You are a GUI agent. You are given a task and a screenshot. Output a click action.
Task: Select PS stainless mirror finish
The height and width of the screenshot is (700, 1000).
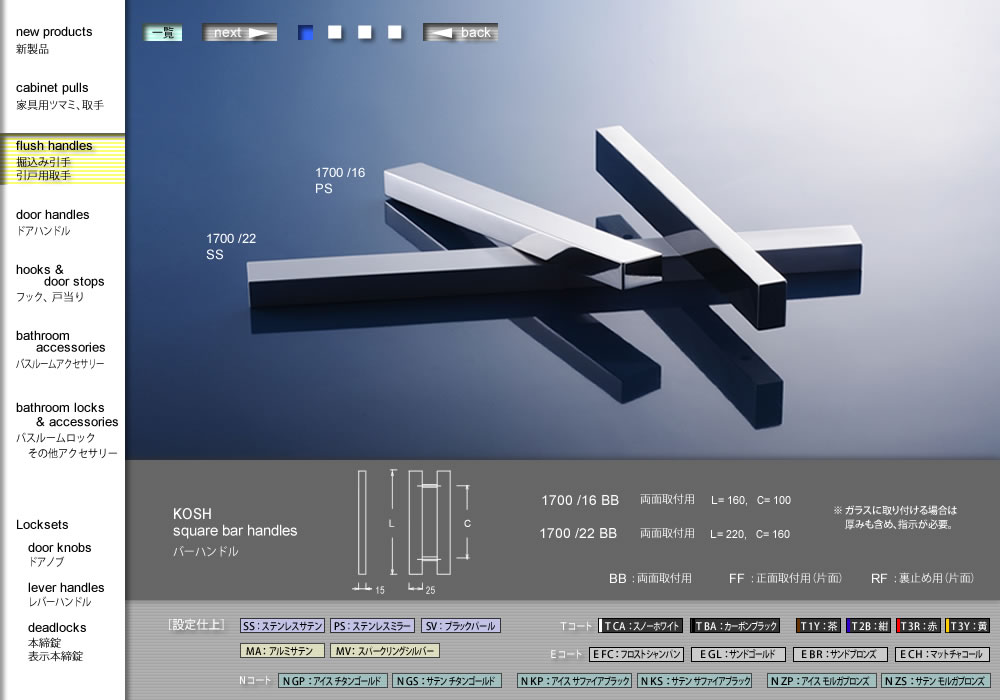372,626
